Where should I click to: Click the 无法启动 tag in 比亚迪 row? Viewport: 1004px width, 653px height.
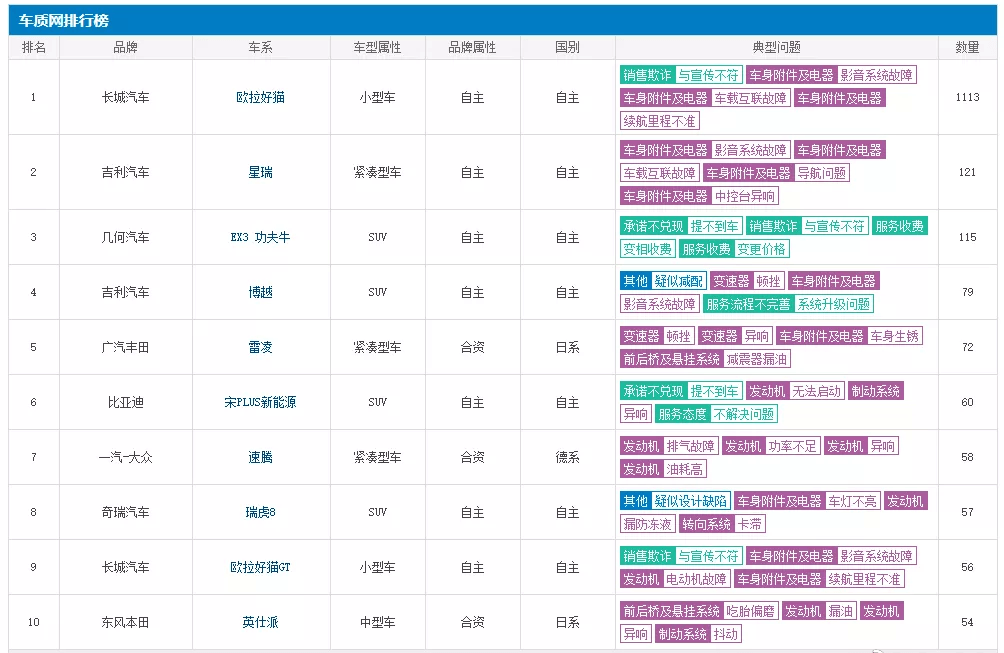(x=816, y=391)
